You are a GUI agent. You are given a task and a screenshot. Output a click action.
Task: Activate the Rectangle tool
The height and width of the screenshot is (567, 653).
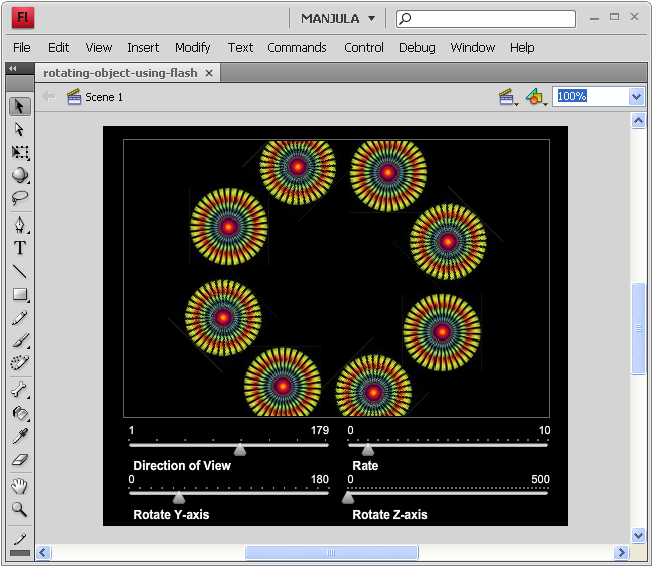click(x=19, y=295)
